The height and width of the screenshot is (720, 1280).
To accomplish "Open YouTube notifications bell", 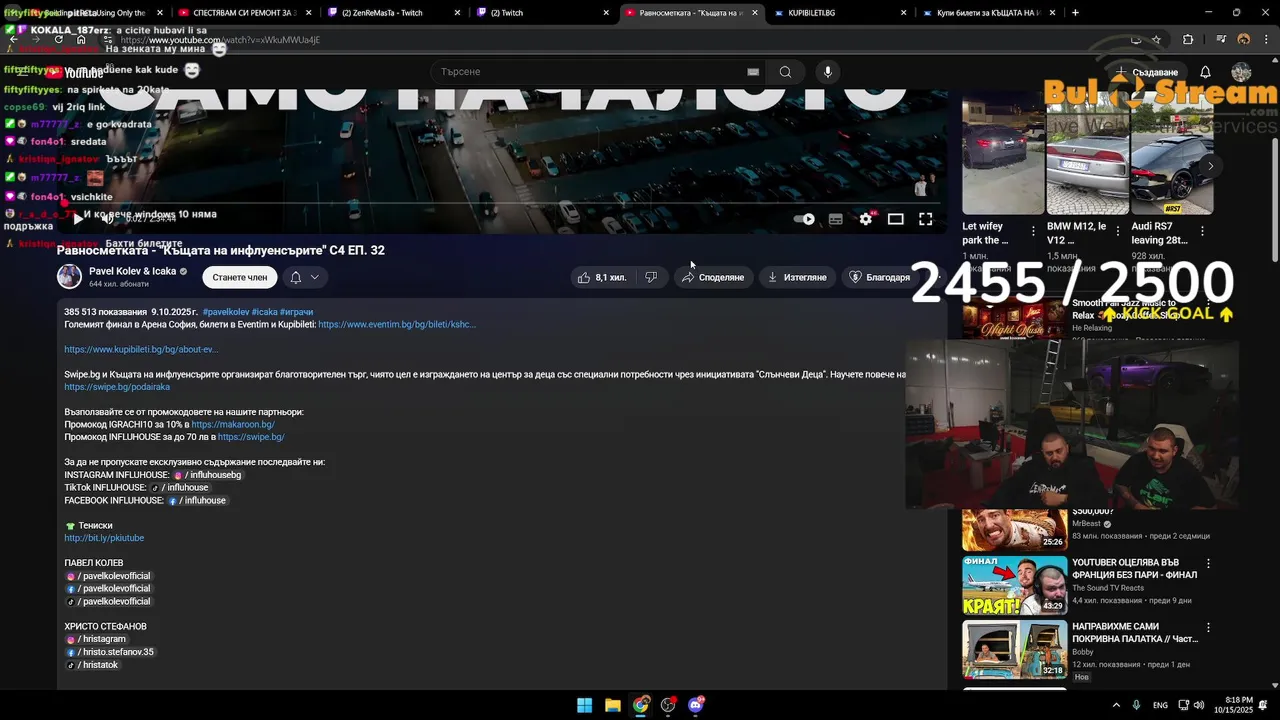I will (1205, 72).
